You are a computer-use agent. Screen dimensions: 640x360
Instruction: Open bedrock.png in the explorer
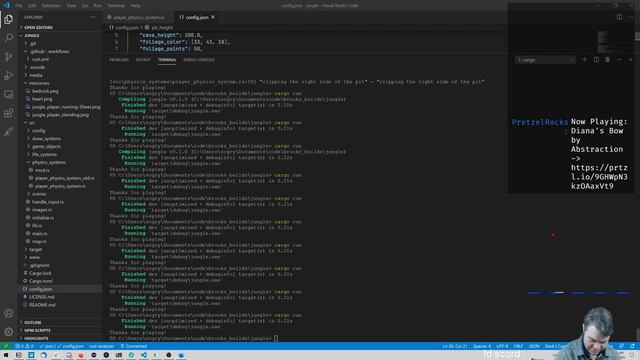(x=45, y=91)
